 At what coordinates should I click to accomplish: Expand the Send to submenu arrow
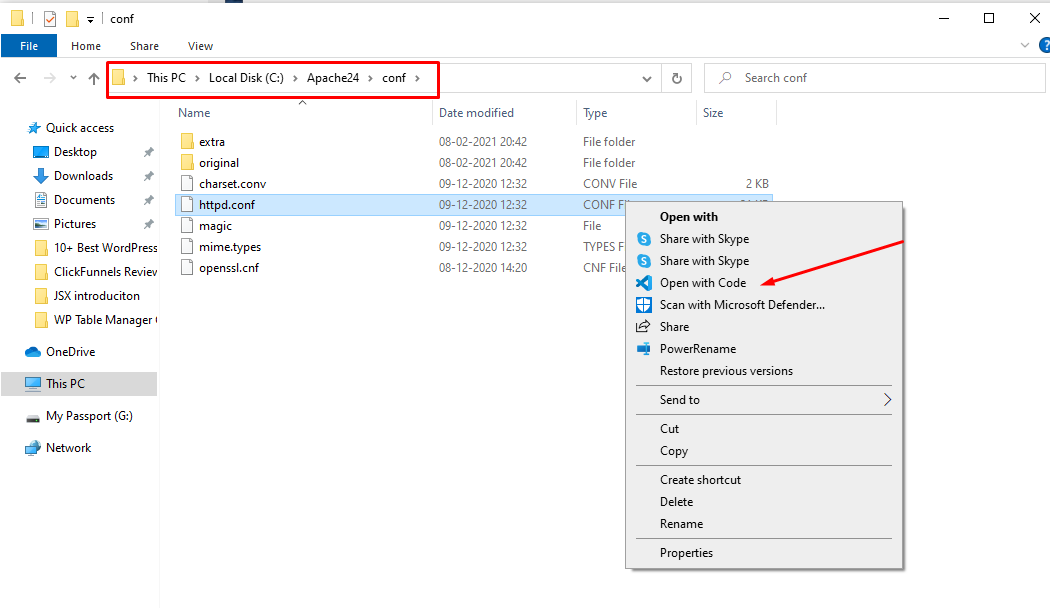887,400
